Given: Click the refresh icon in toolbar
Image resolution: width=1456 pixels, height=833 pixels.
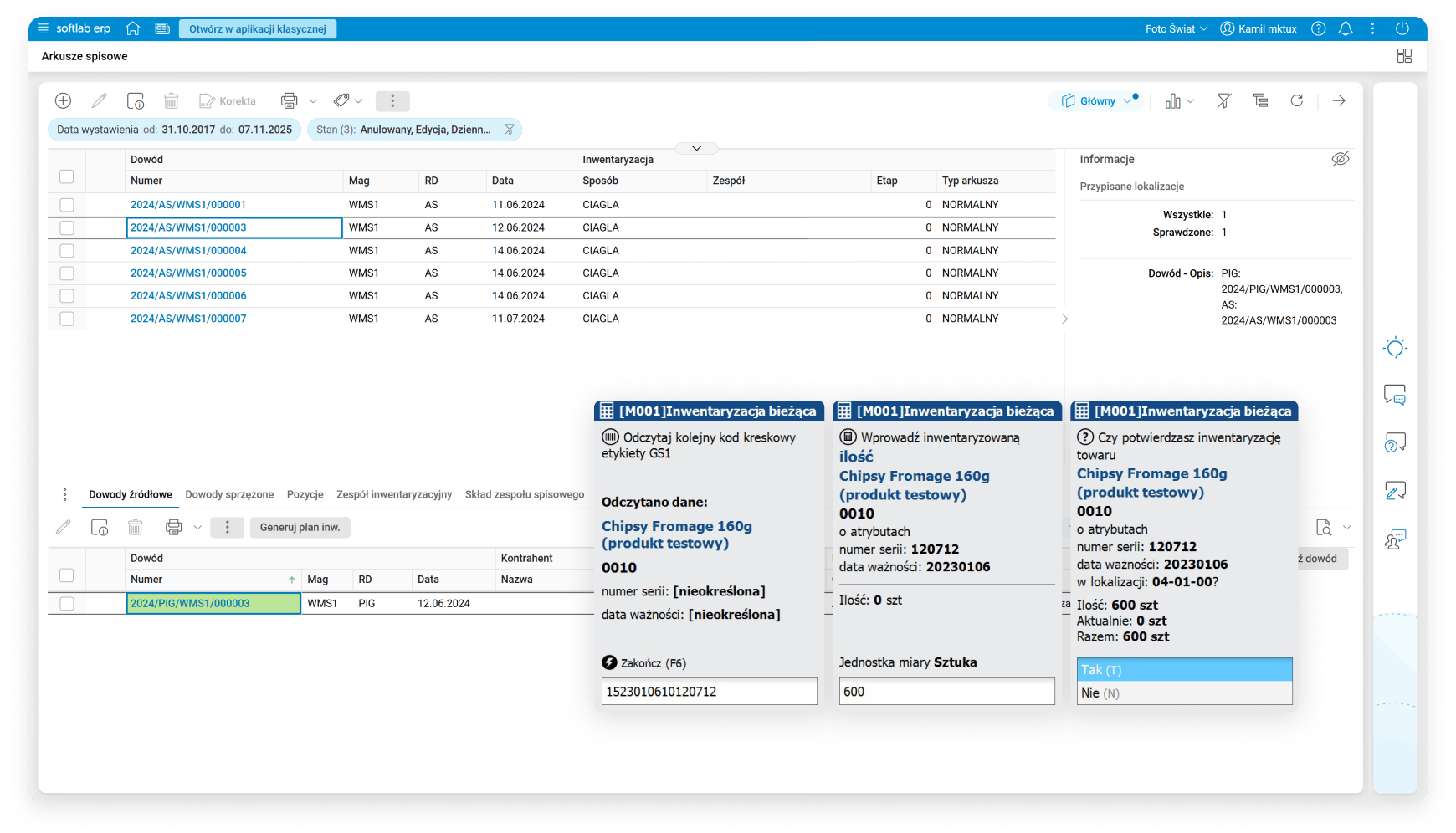Looking at the screenshot, I should tap(1296, 101).
